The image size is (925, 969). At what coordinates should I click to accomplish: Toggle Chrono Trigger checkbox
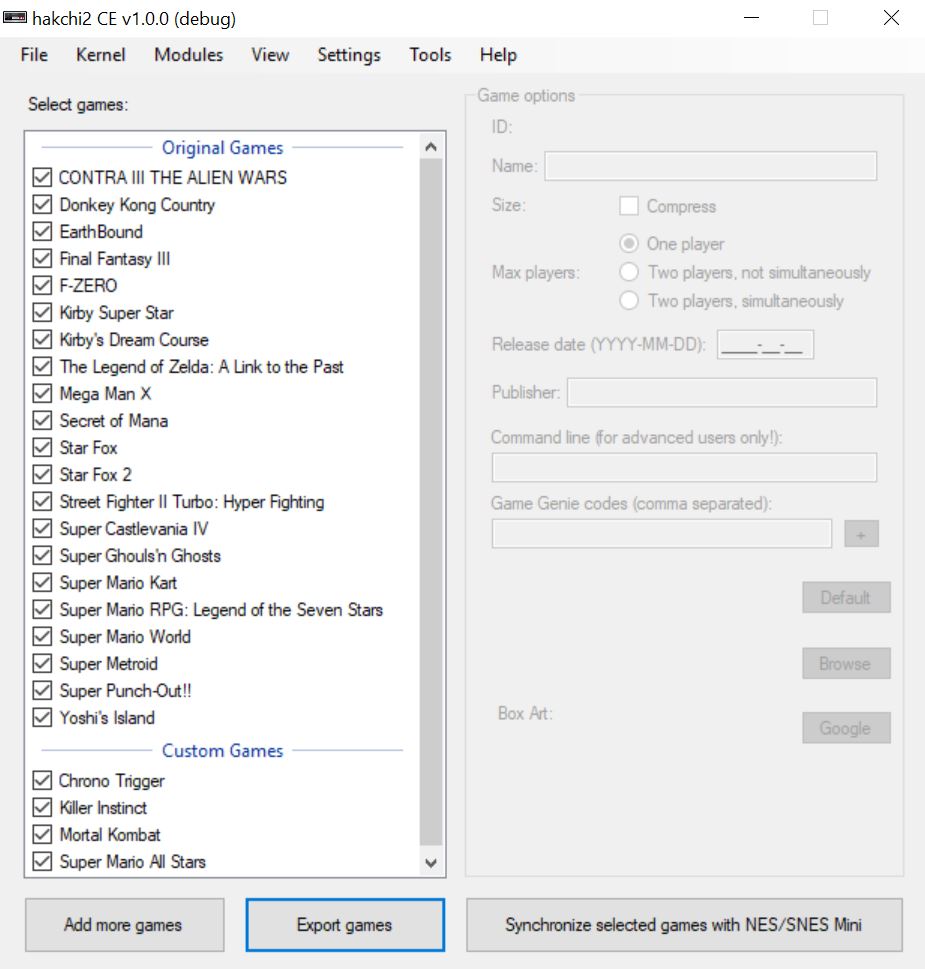pyautogui.click(x=42, y=781)
